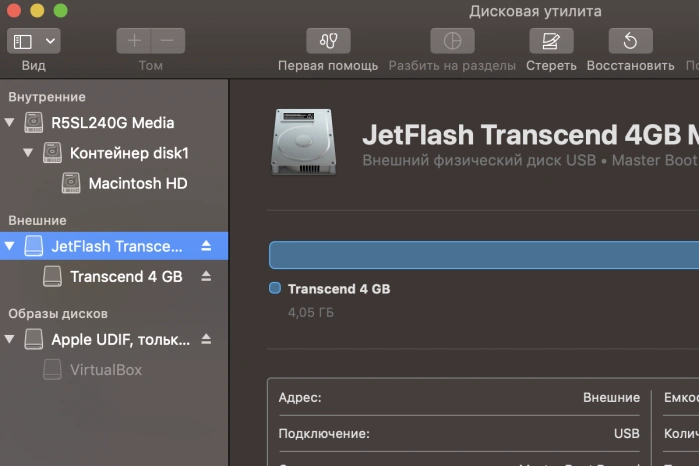This screenshot has width=699, height=466.
Task: Click the Первая помощь label
Action: pyautogui.click(x=328, y=66)
